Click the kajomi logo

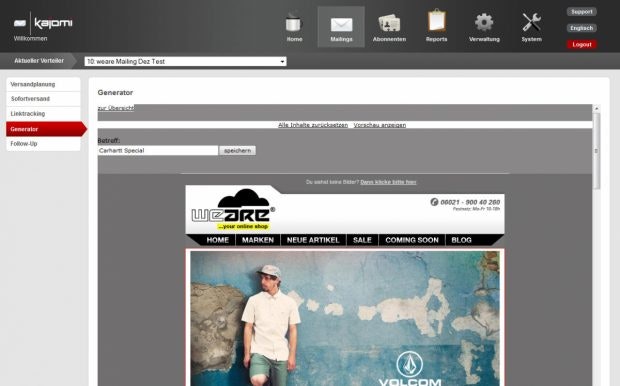point(43,23)
